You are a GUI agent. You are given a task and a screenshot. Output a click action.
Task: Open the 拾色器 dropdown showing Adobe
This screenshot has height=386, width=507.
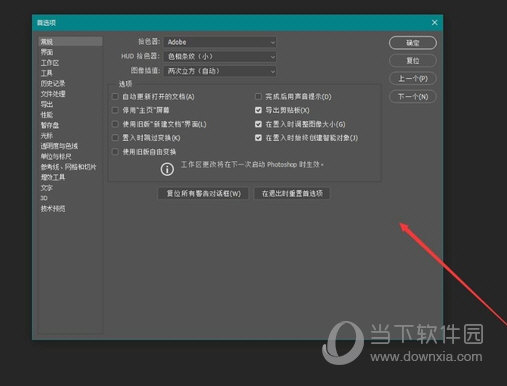(x=220, y=42)
